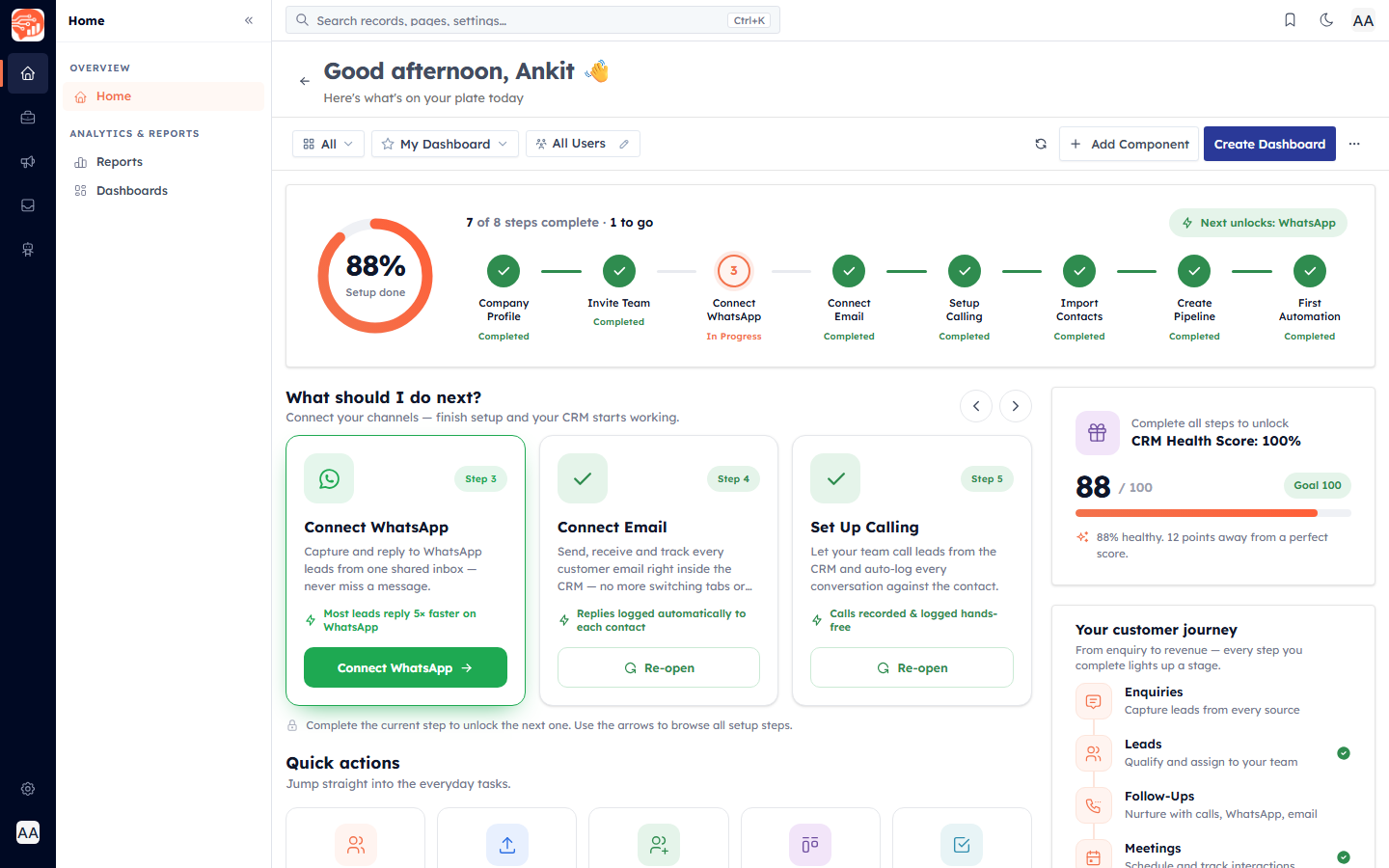
Task: Click the Most leads reply 5× faster text
Action: 400,620
